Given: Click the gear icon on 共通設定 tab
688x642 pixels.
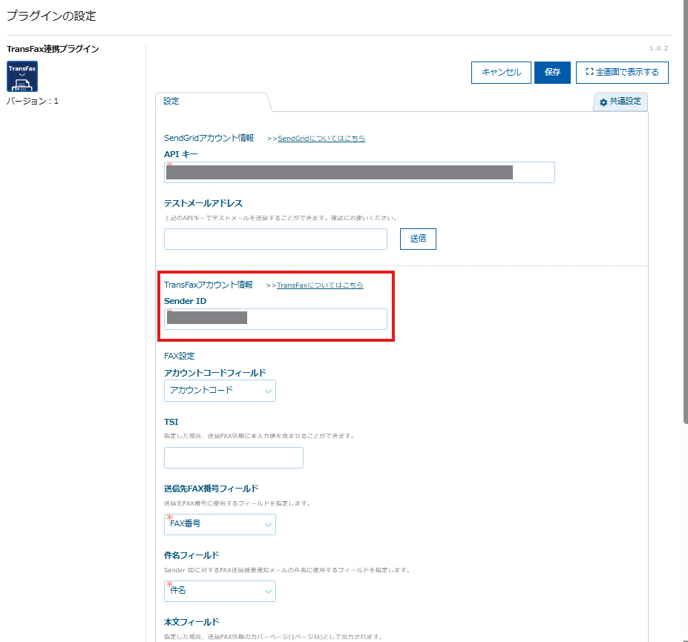Looking at the screenshot, I should pos(603,102).
